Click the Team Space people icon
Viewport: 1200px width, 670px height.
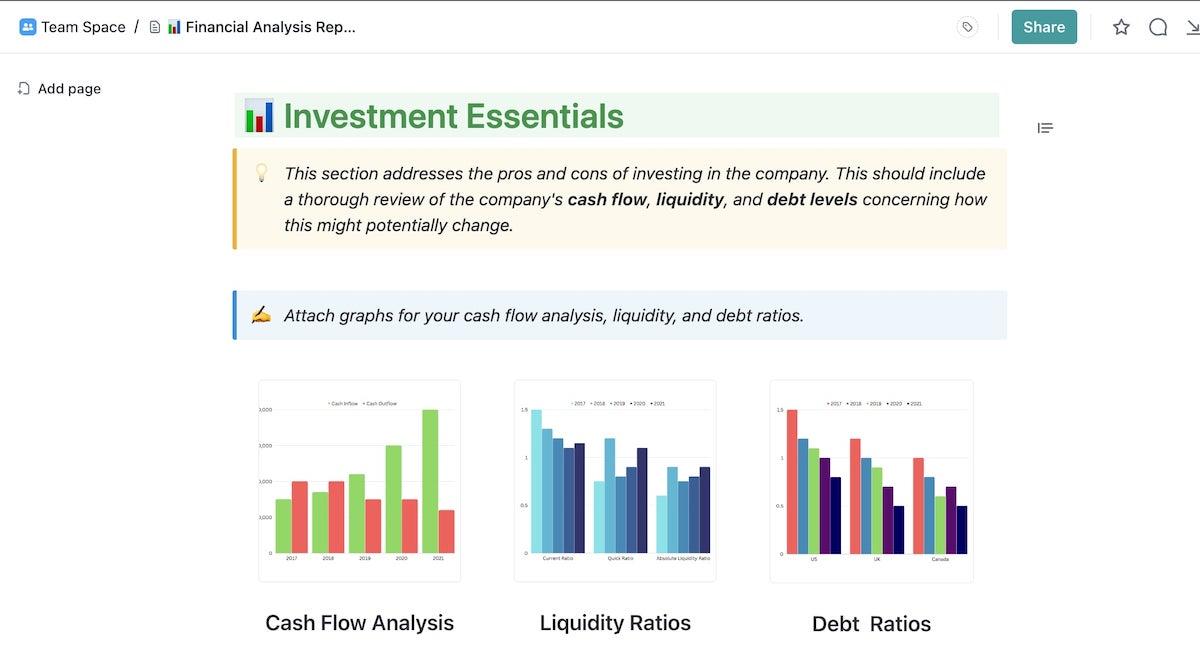[28, 27]
